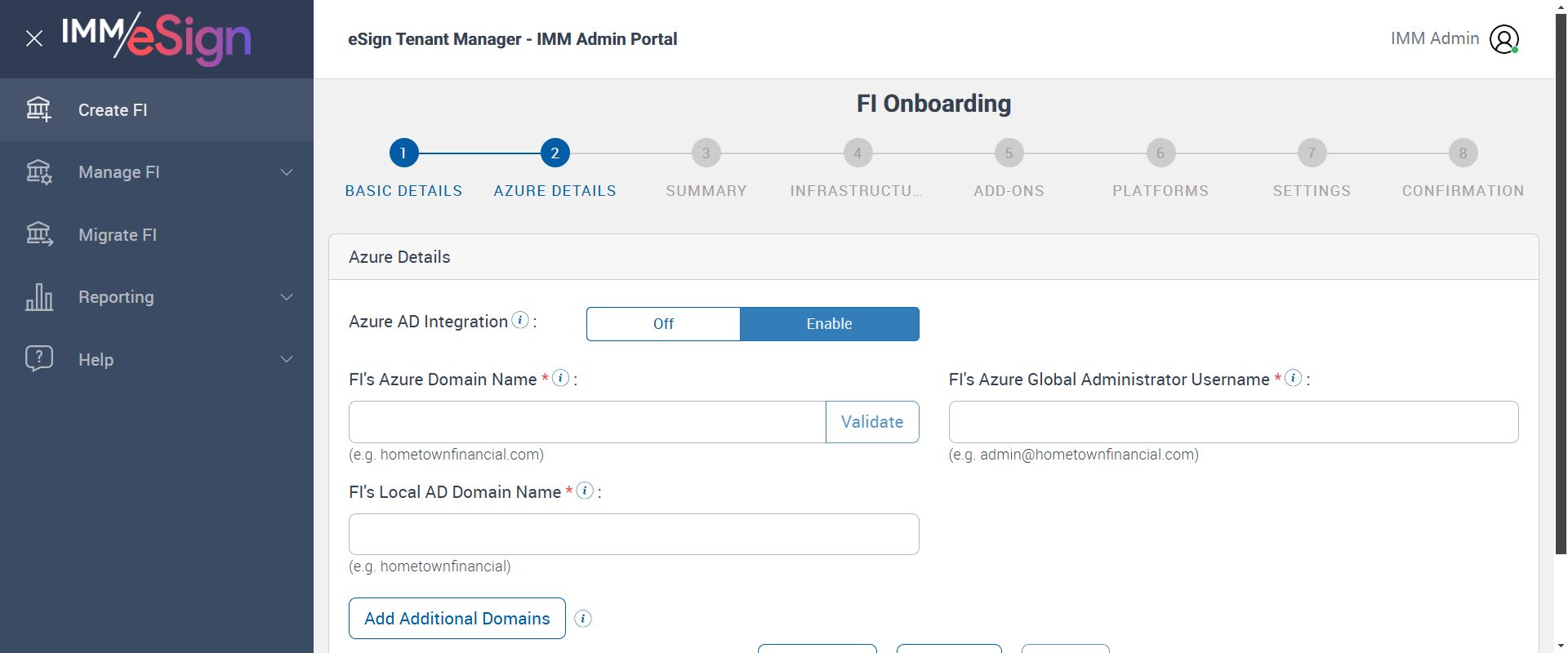Open the IMM Admin user profile icon
The width and height of the screenshot is (1568, 653).
click(1503, 39)
